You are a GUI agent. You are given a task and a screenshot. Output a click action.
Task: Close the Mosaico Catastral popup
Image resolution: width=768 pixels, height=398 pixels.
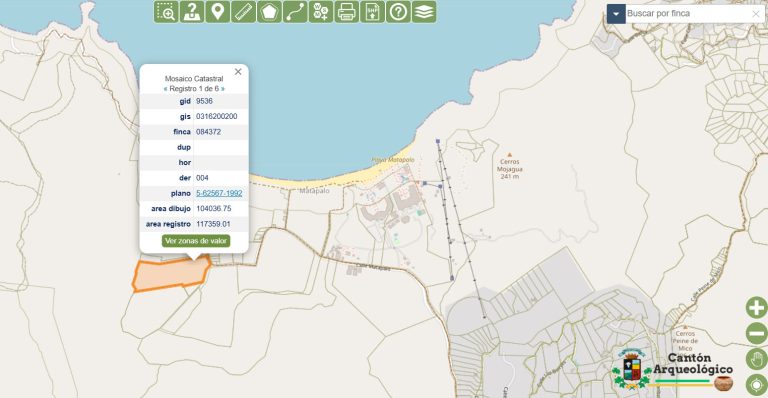238,72
